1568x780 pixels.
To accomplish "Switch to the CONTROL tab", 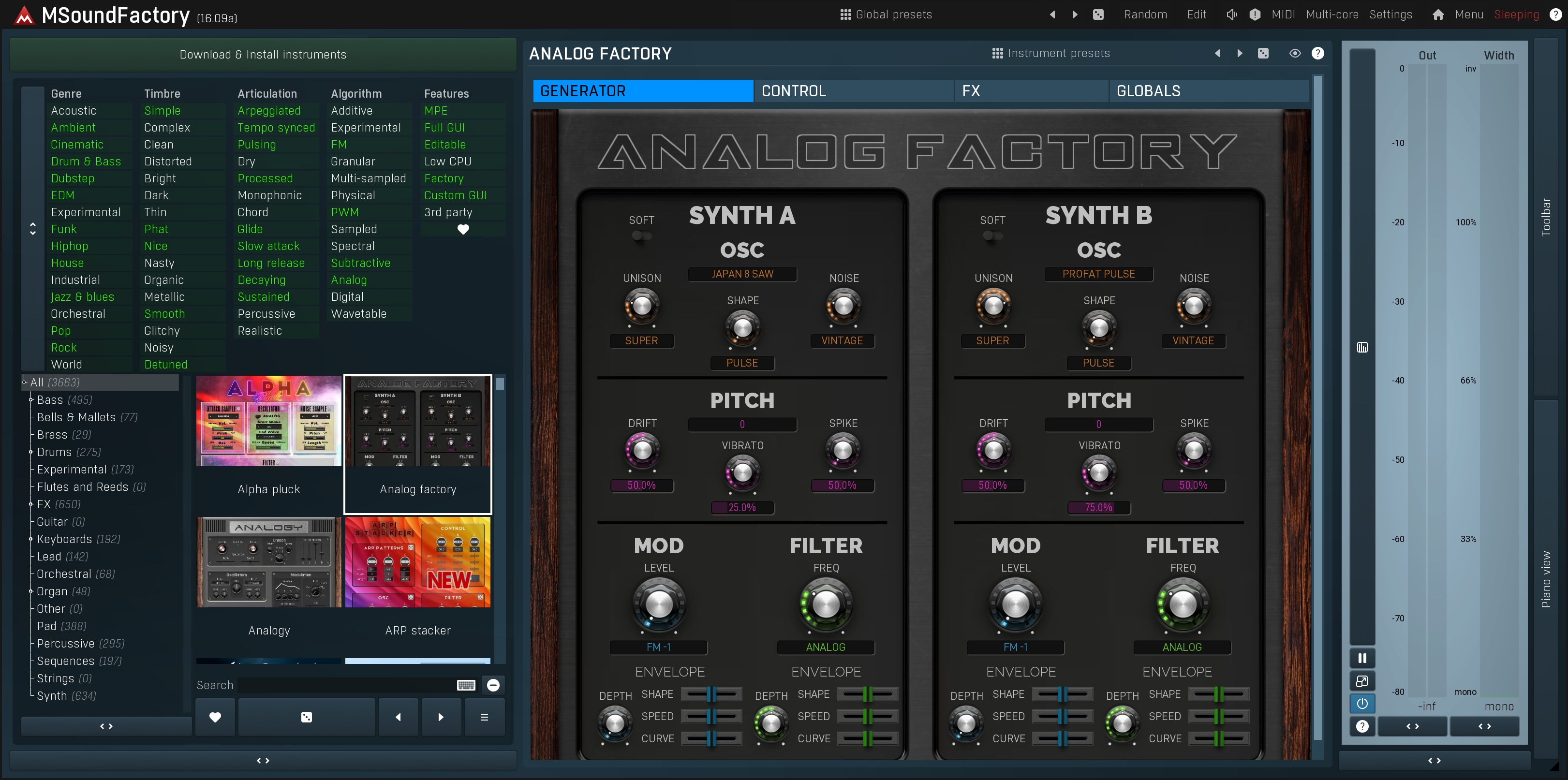I will click(x=854, y=91).
